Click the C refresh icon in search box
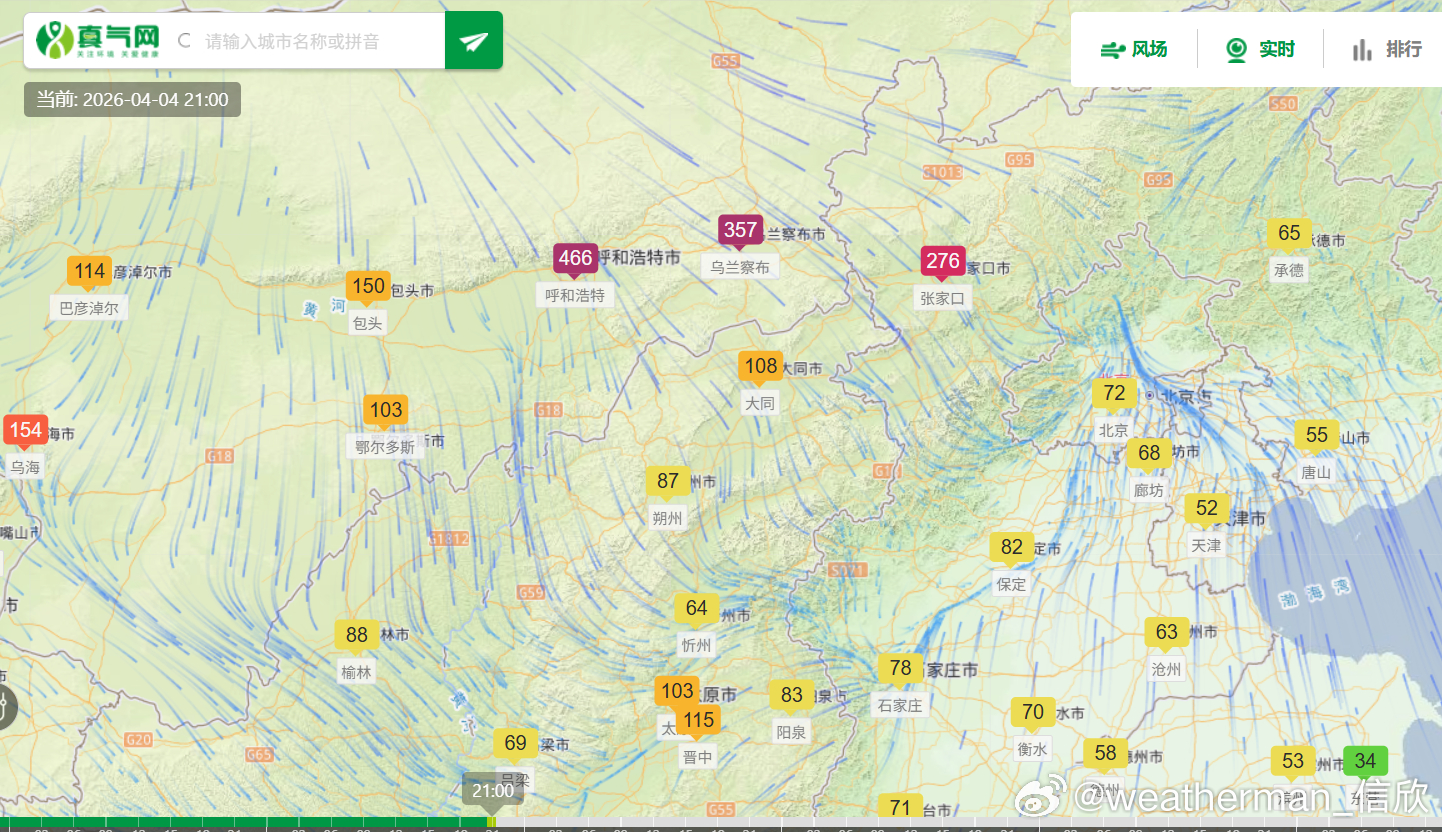This screenshot has width=1442, height=832. coord(183,41)
